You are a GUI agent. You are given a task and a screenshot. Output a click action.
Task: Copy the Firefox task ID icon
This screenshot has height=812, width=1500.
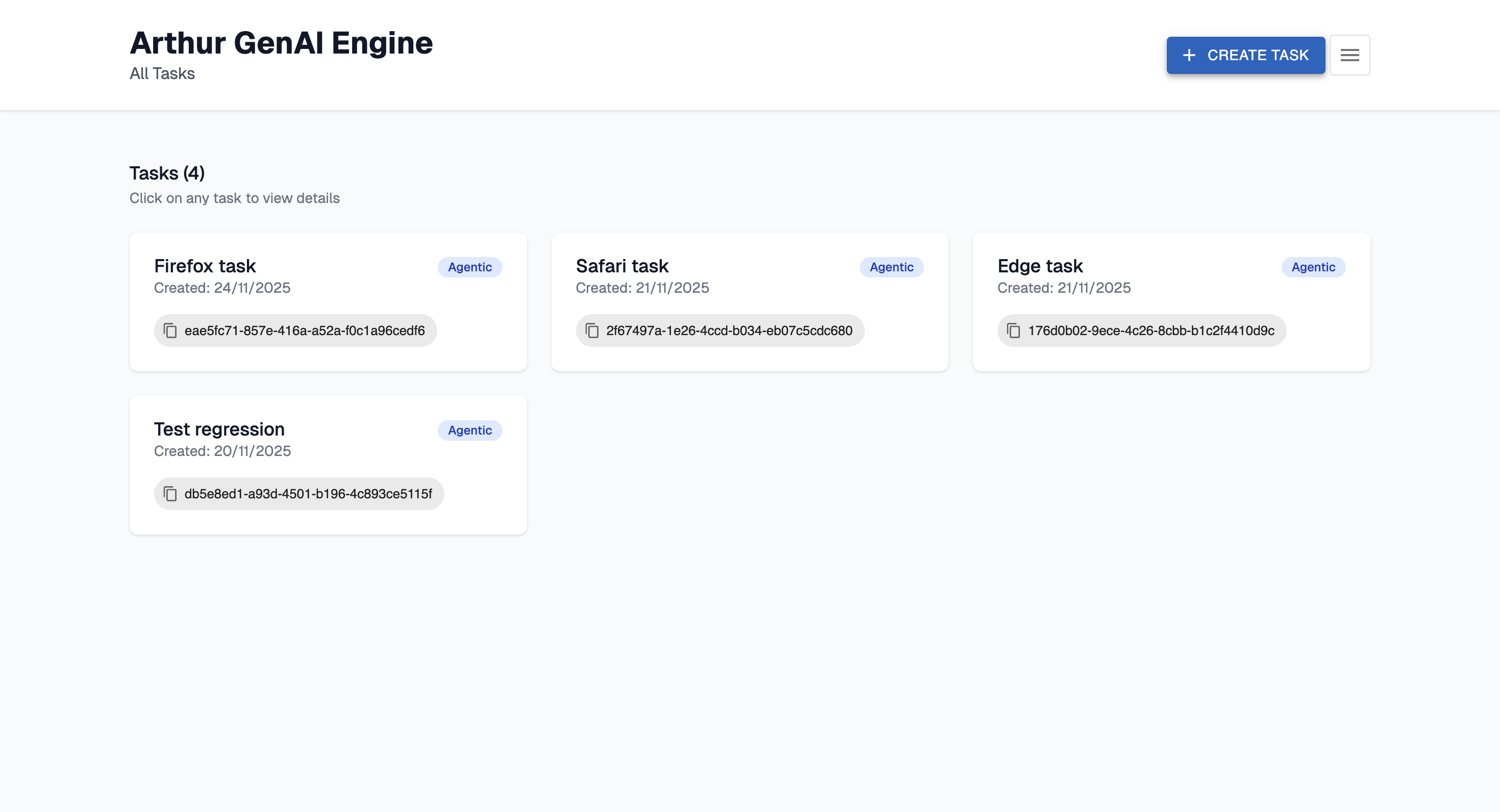pyautogui.click(x=170, y=331)
